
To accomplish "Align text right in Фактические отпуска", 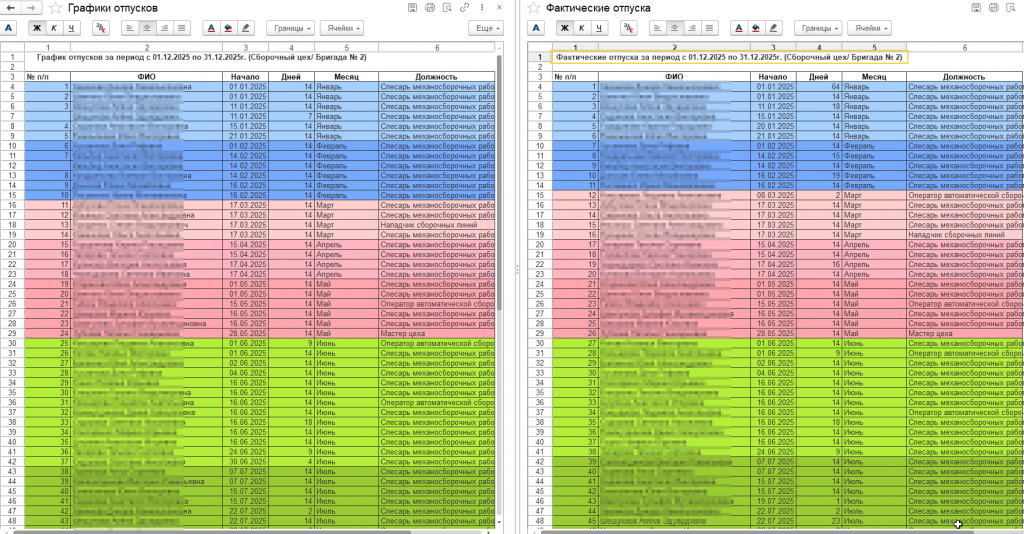I will (692, 28).
